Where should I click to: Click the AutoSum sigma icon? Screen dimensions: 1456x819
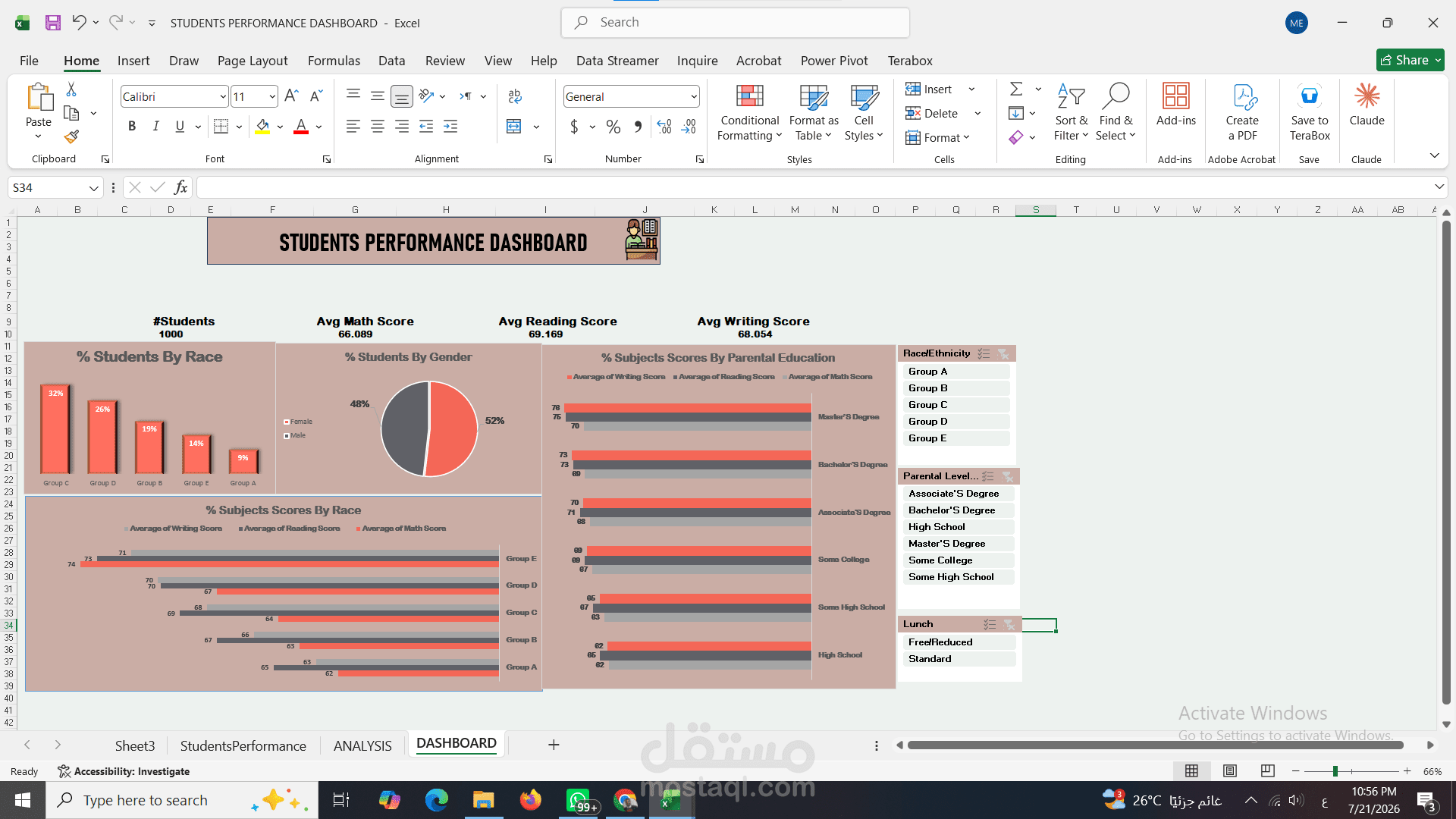(1016, 89)
